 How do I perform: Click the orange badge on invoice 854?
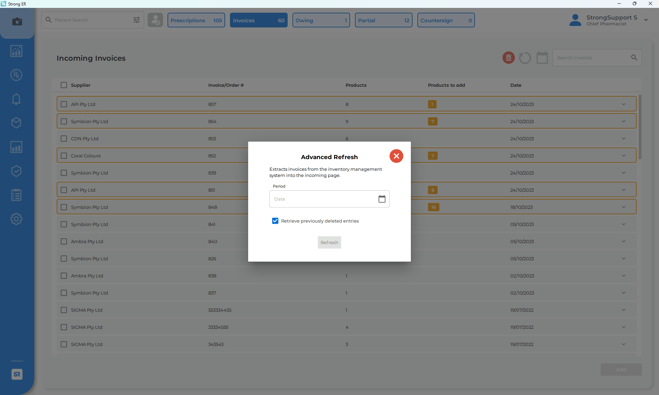[432, 121]
